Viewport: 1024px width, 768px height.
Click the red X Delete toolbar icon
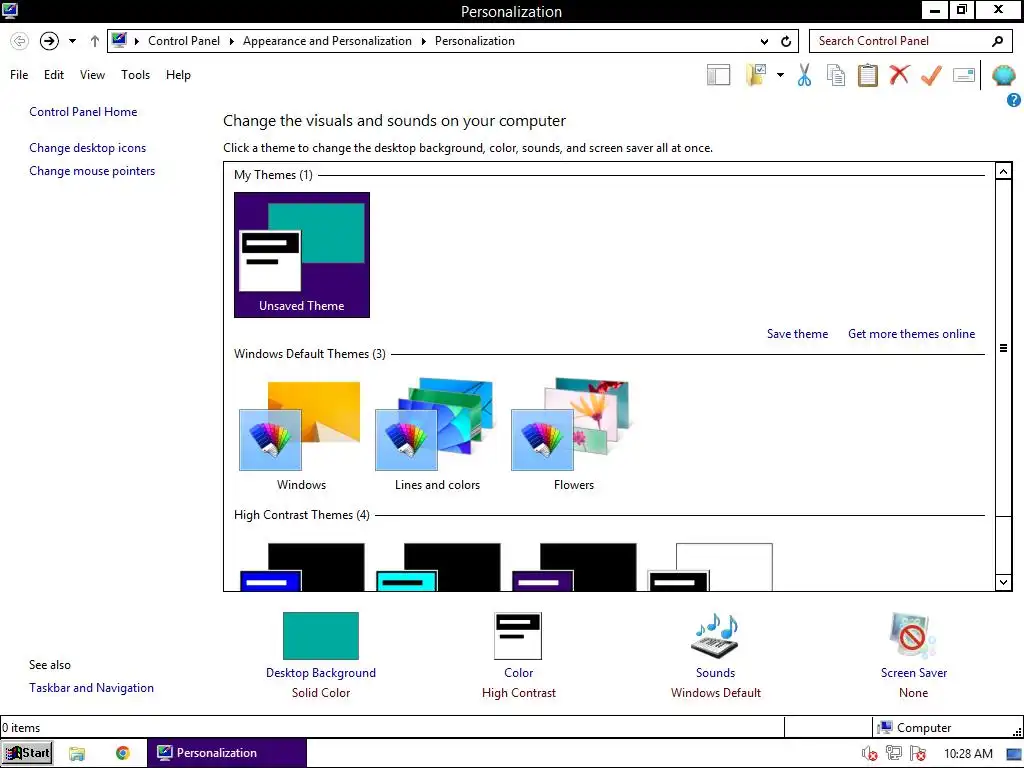point(899,74)
